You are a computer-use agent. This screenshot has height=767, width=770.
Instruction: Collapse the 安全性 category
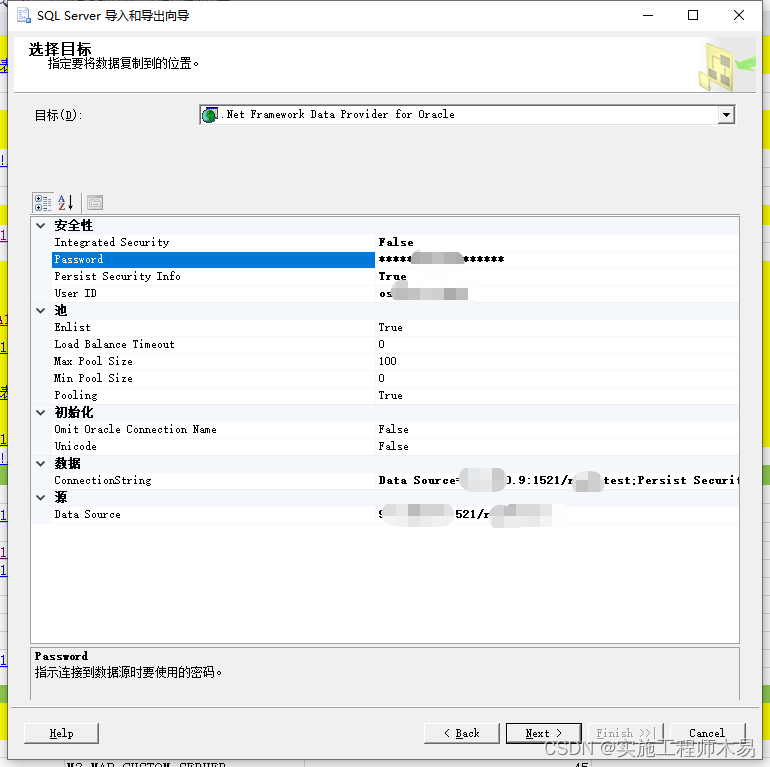(41, 225)
